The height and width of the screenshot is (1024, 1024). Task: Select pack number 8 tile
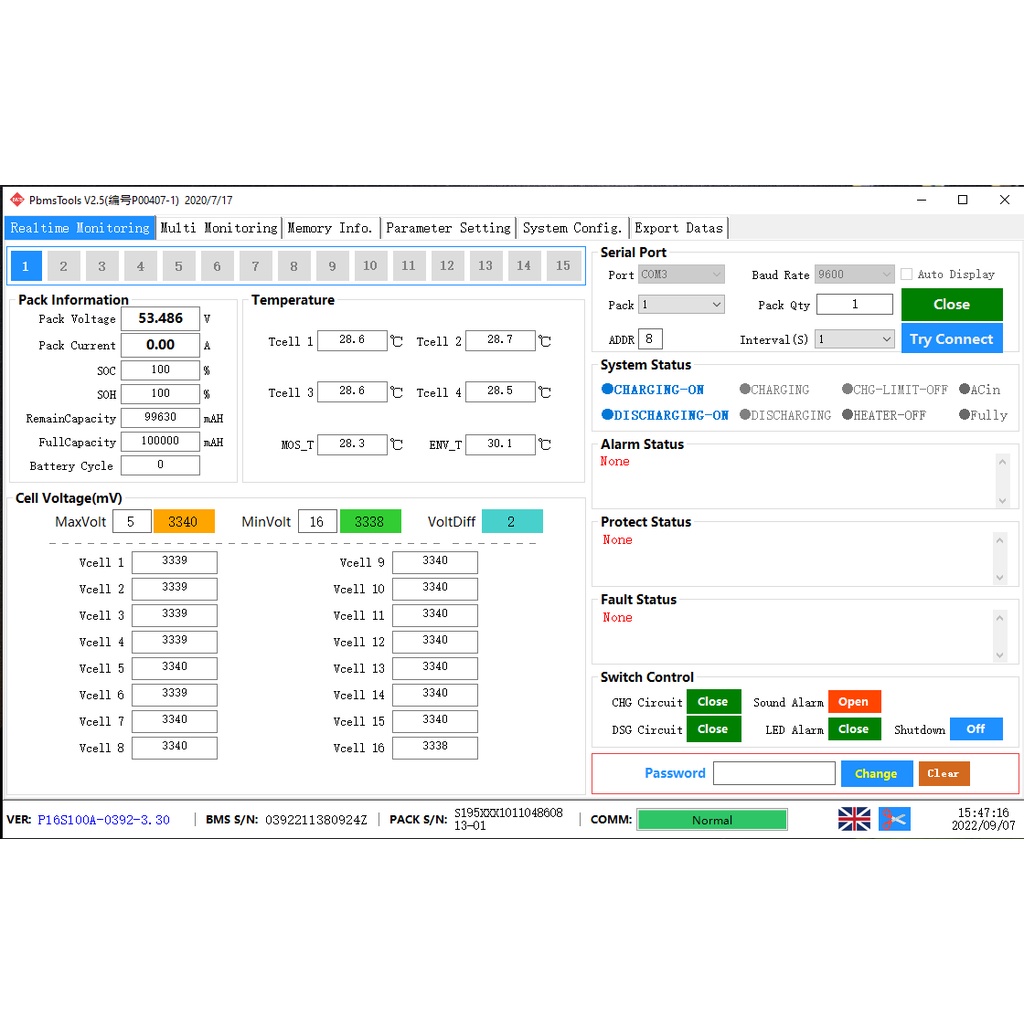click(294, 266)
